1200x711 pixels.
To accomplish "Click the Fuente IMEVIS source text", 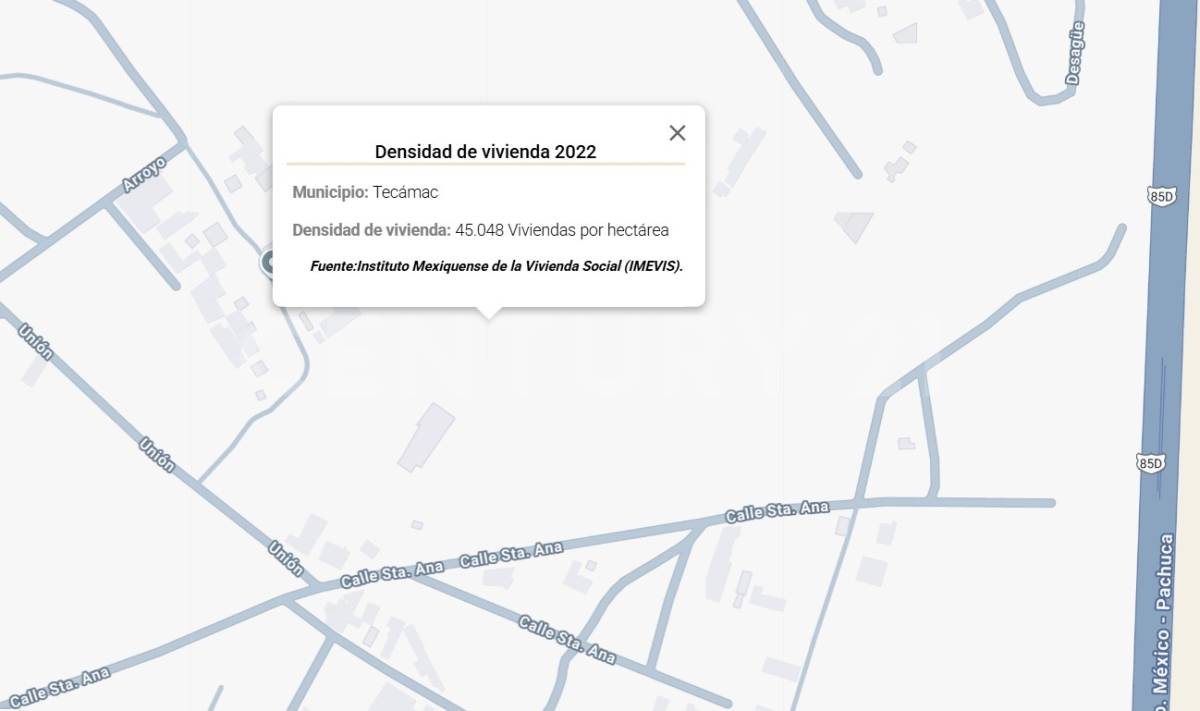I will pyautogui.click(x=496, y=267).
